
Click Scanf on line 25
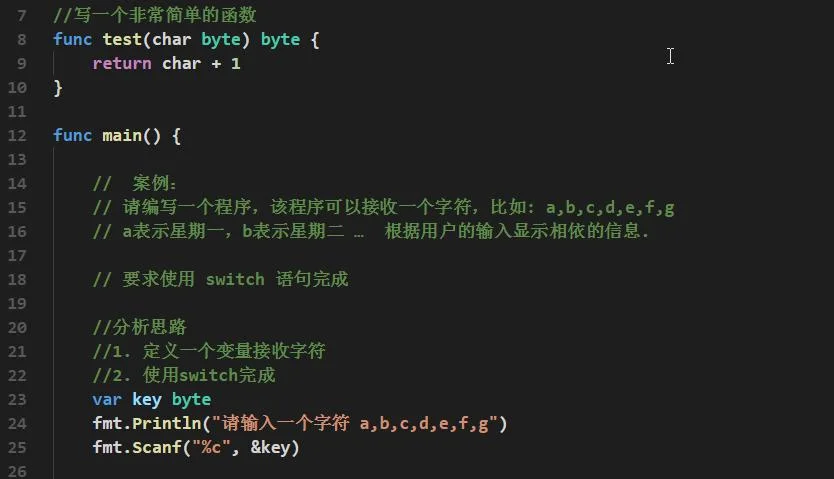click(157, 448)
